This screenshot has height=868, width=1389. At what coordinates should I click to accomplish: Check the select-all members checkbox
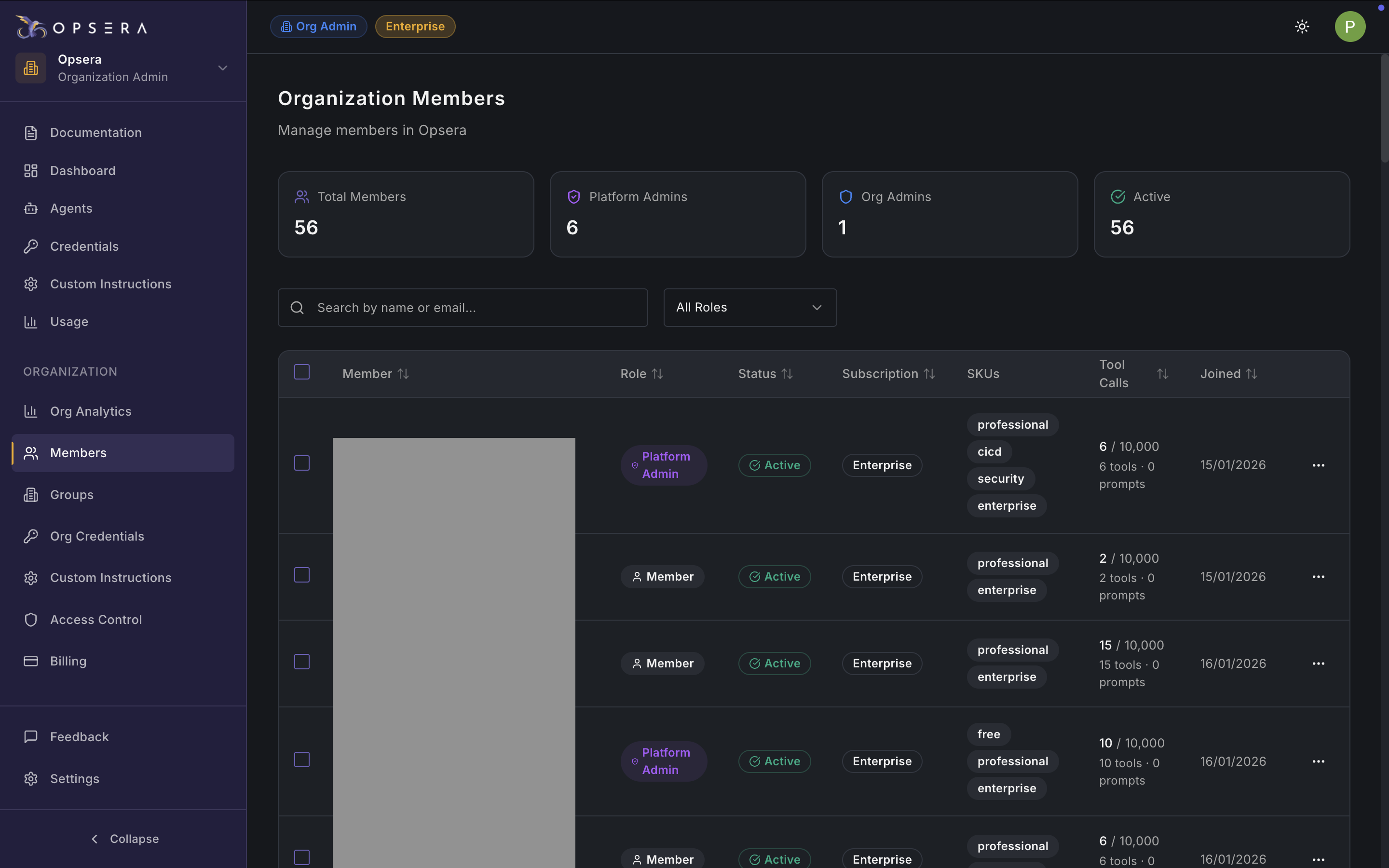pyautogui.click(x=302, y=372)
